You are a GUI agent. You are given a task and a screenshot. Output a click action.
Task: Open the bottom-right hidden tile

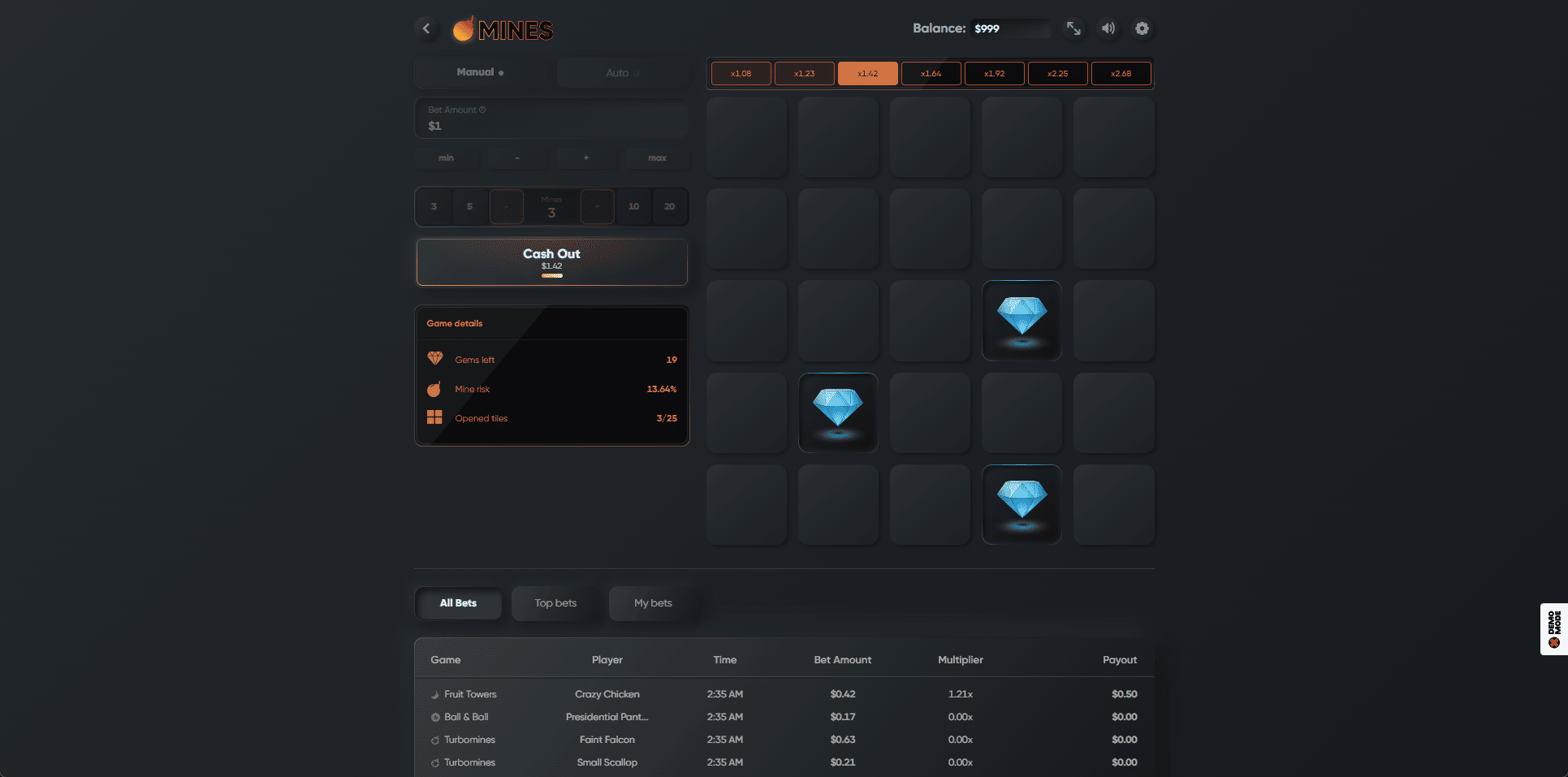tap(1113, 504)
